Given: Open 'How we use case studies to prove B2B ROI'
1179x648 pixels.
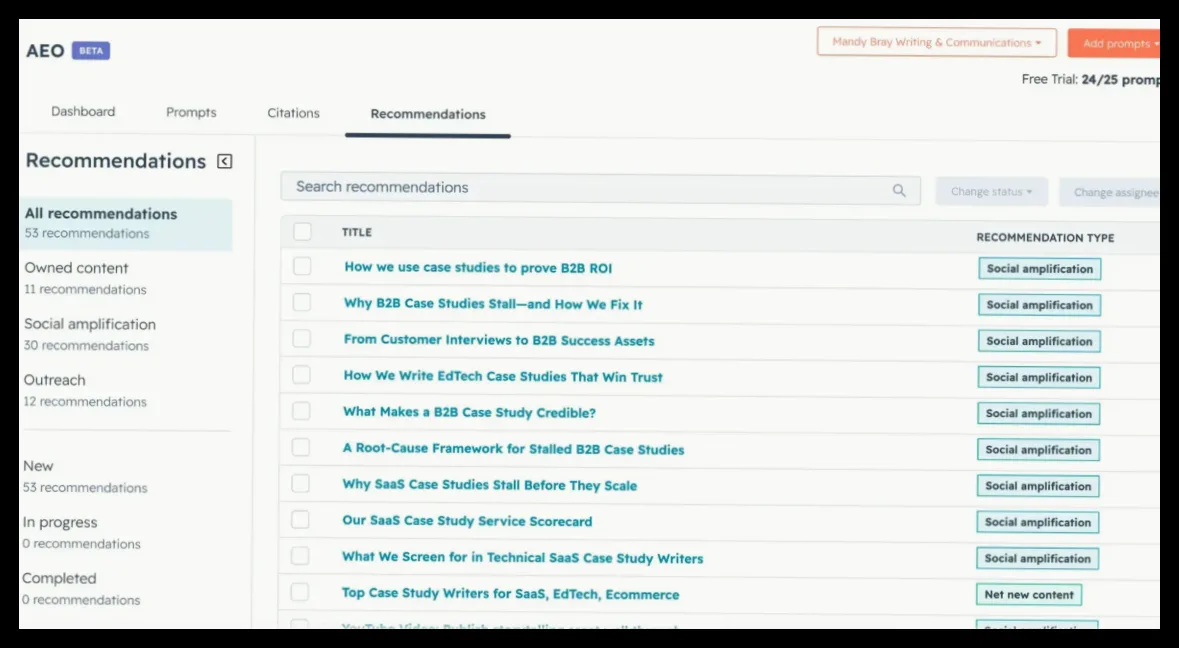Looking at the screenshot, I should [x=478, y=268].
